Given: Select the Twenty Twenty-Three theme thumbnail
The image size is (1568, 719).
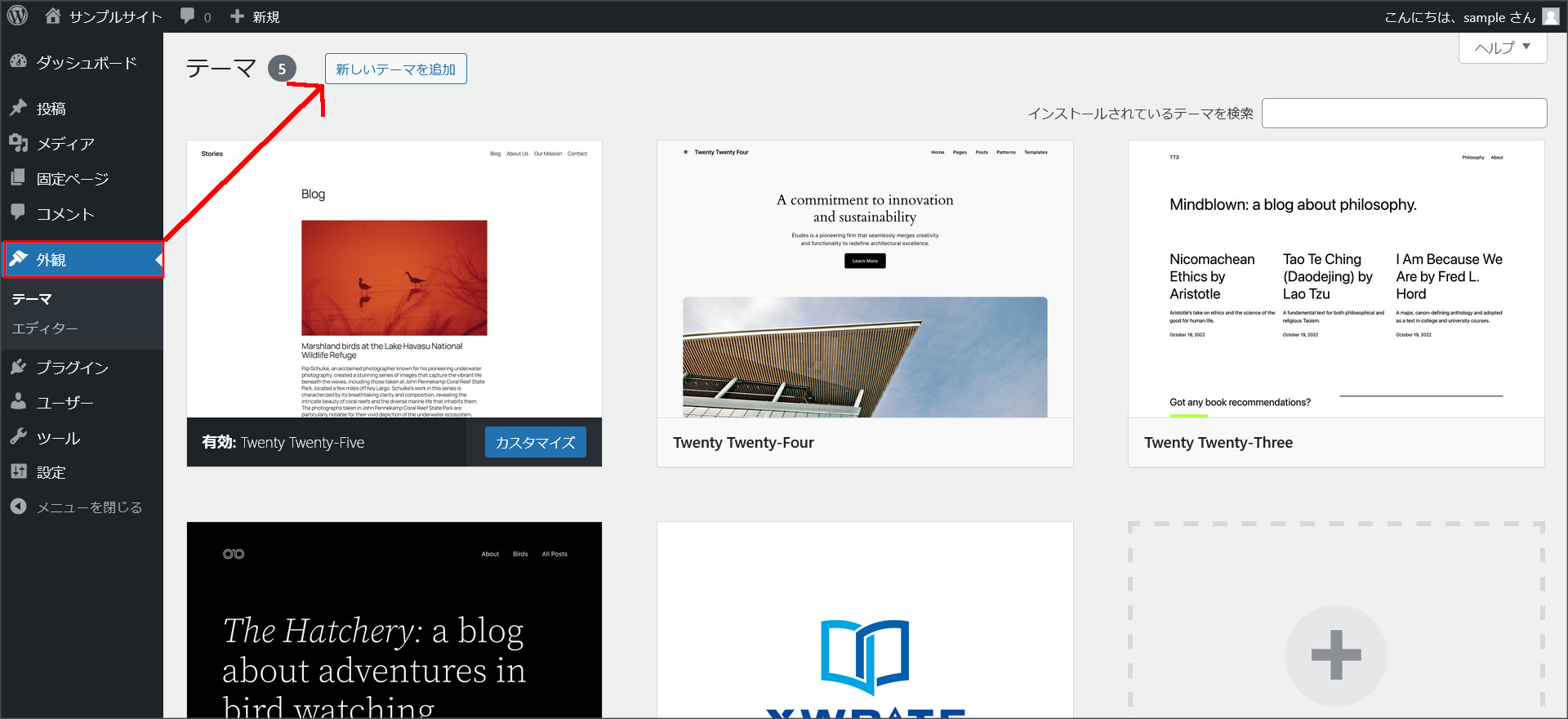Looking at the screenshot, I should pyautogui.click(x=1336, y=279).
